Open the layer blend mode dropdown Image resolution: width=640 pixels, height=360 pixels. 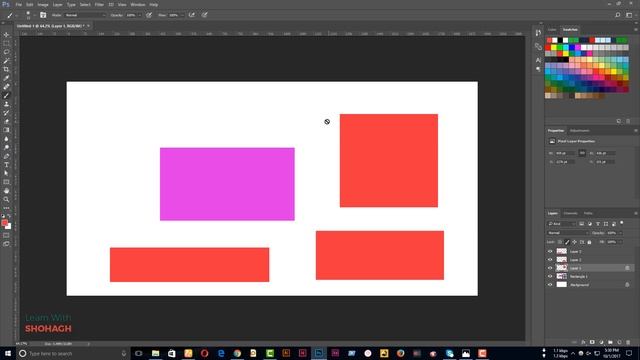pyautogui.click(x=568, y=233)
